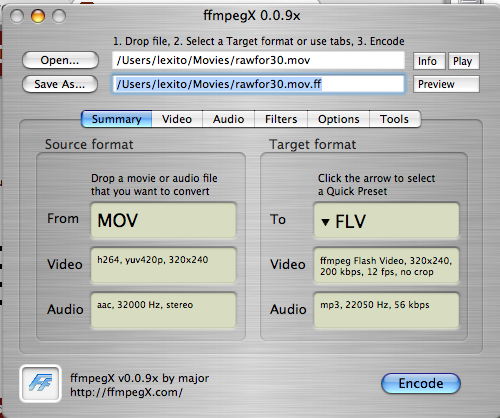Focus the source file path field

point(258,60)
